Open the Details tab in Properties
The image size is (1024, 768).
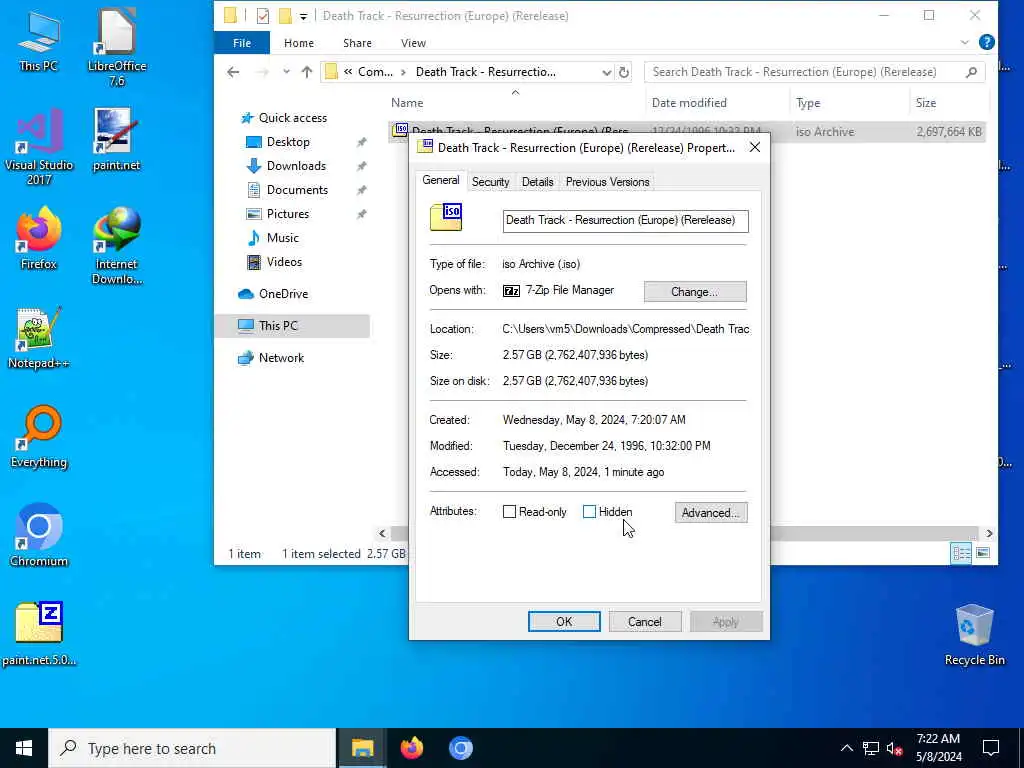point(537,182)
